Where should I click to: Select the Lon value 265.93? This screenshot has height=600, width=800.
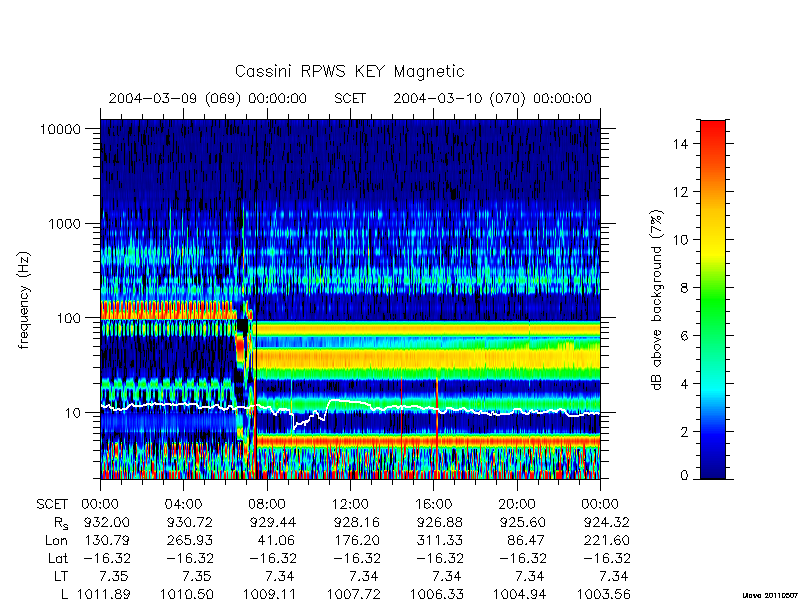pyautogui.click(x=190, y=540)
